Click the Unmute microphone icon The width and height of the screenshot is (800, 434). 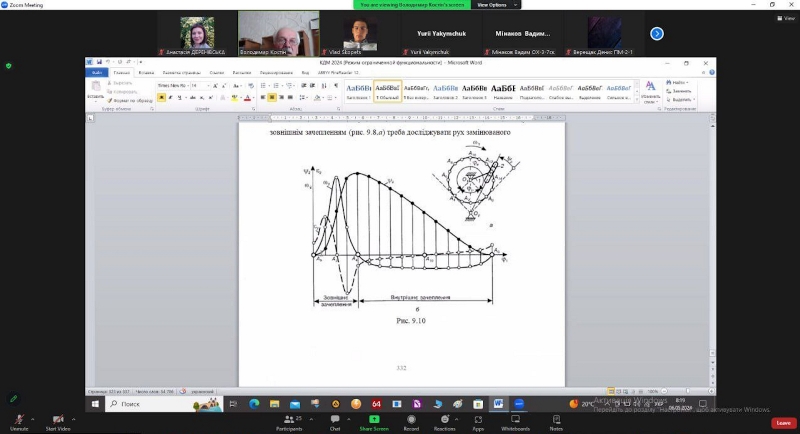pyautogui.click(x=18, y=419)
